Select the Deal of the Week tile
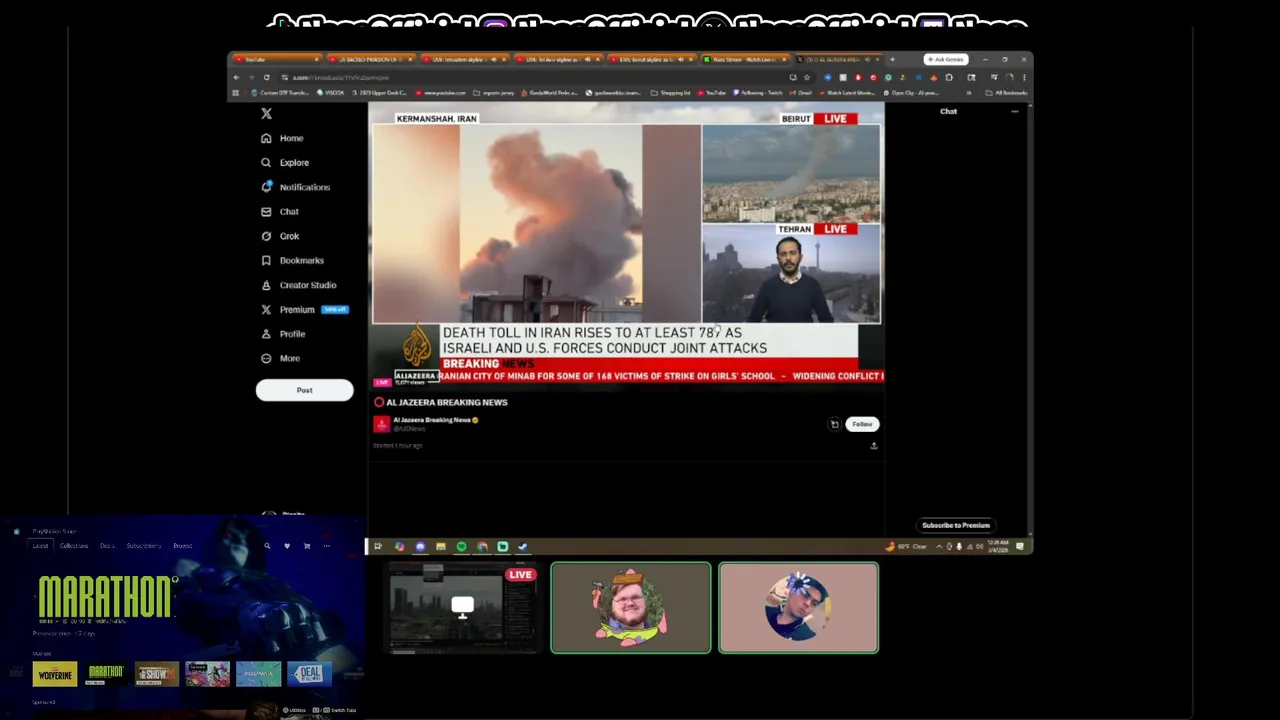1280x720 pixels. pyautogui.click(x=309, y=675)
